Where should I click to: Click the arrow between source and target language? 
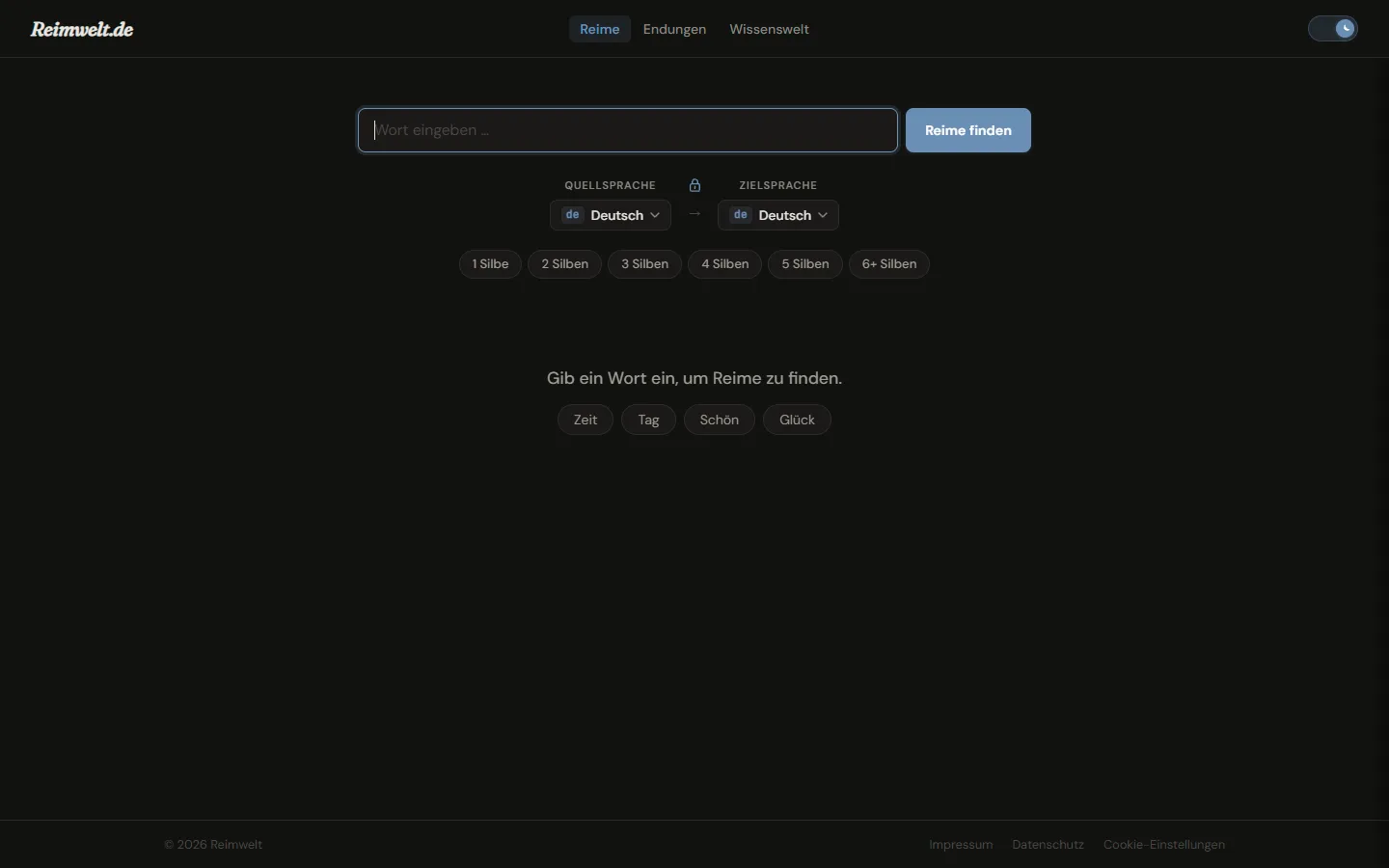[x=694, y=214]
